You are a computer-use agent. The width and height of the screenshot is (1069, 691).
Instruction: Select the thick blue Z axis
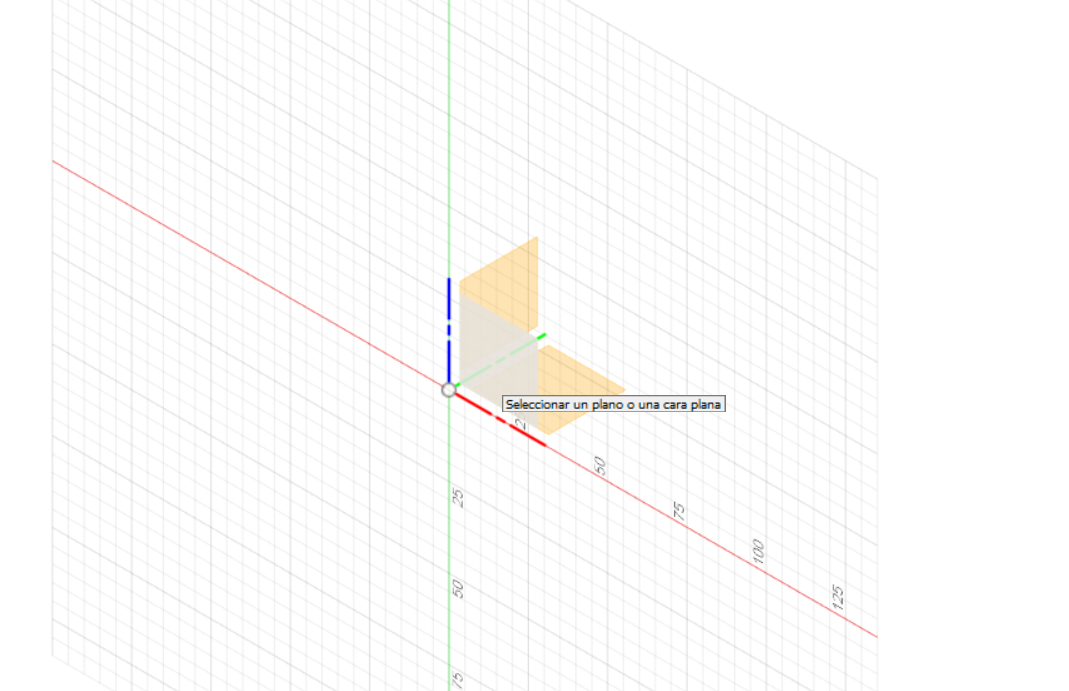449,331
